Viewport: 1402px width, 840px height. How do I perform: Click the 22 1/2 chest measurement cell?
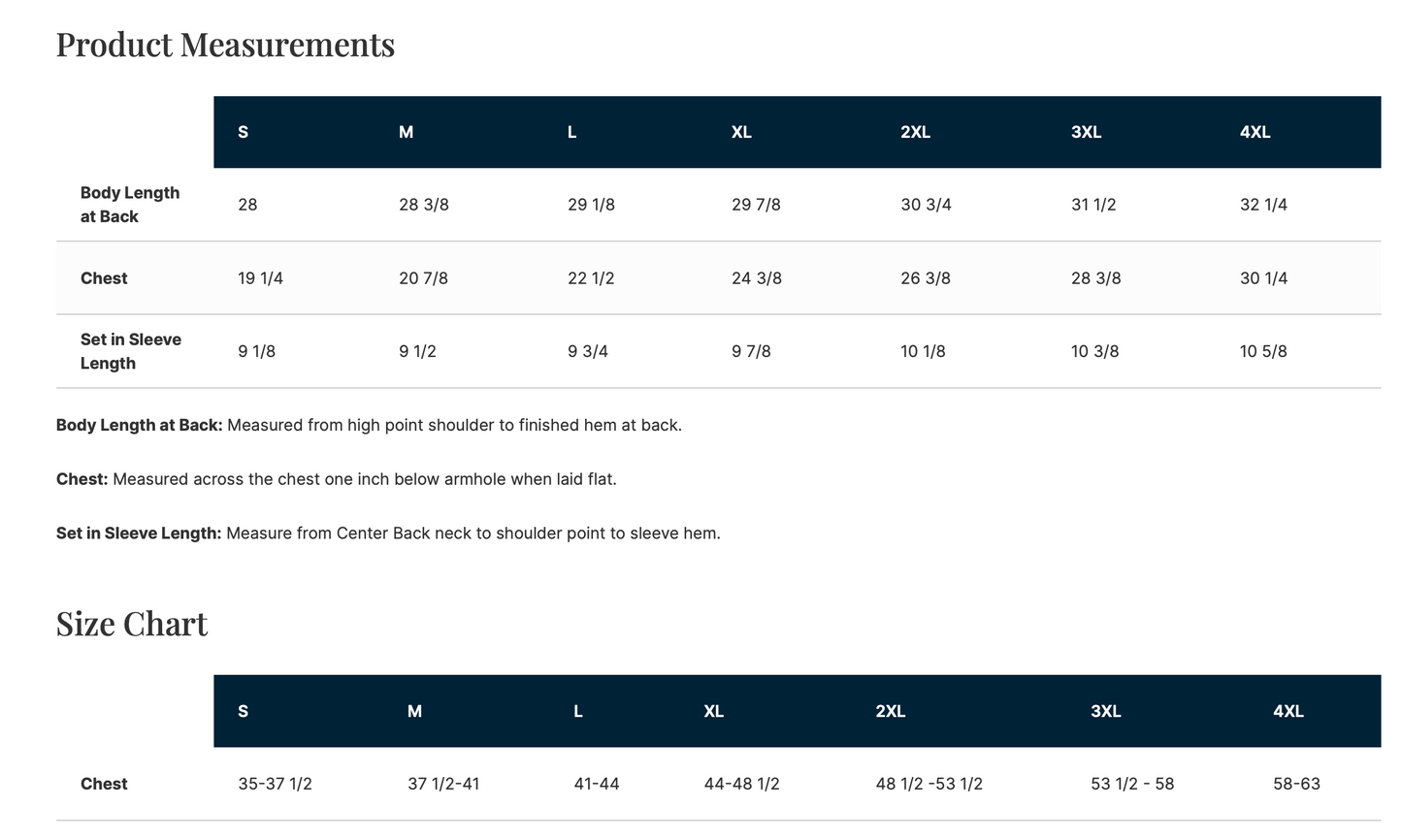[x=591, y=278]
